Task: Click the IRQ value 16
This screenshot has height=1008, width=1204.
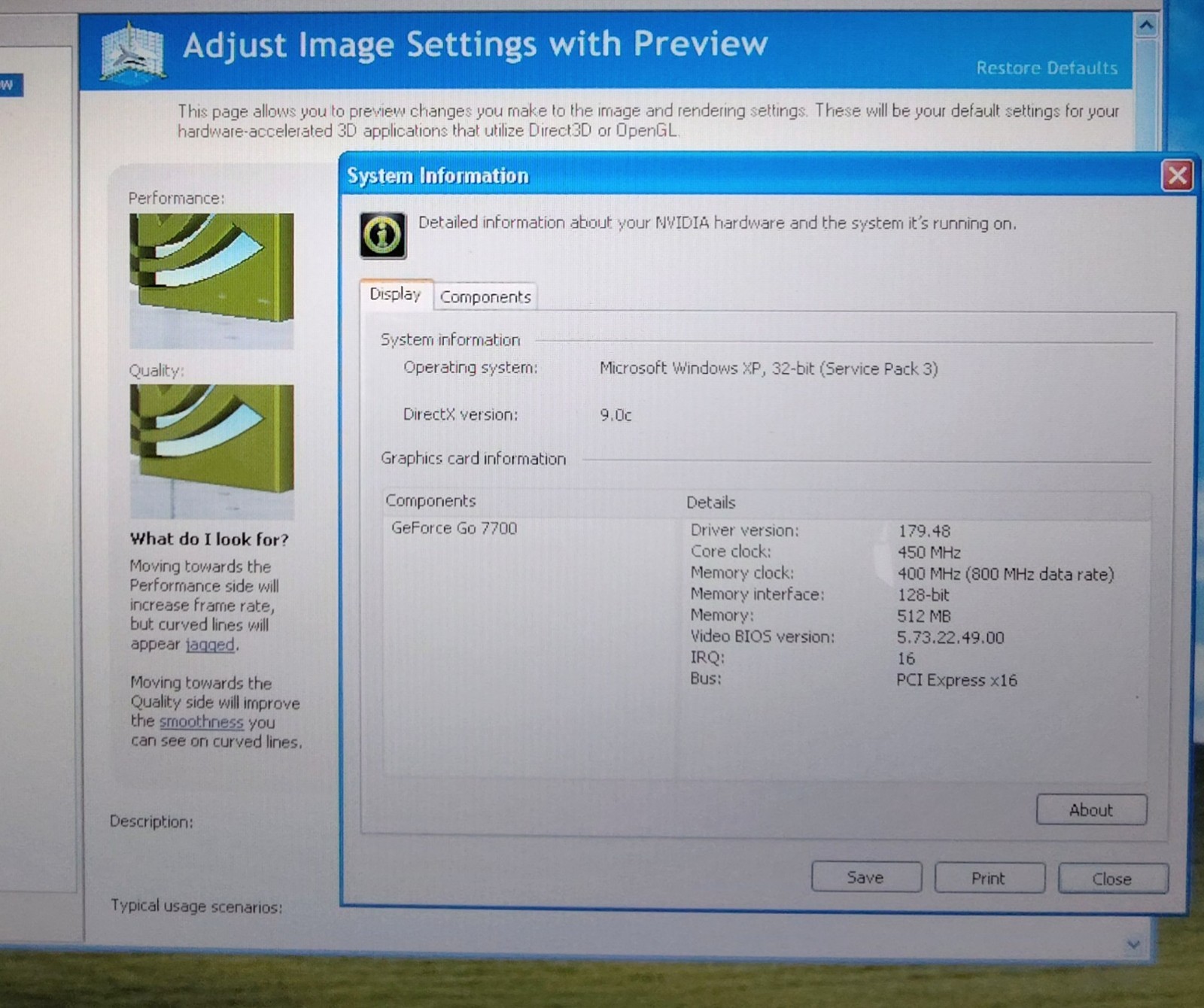Action: click(906, 659)
